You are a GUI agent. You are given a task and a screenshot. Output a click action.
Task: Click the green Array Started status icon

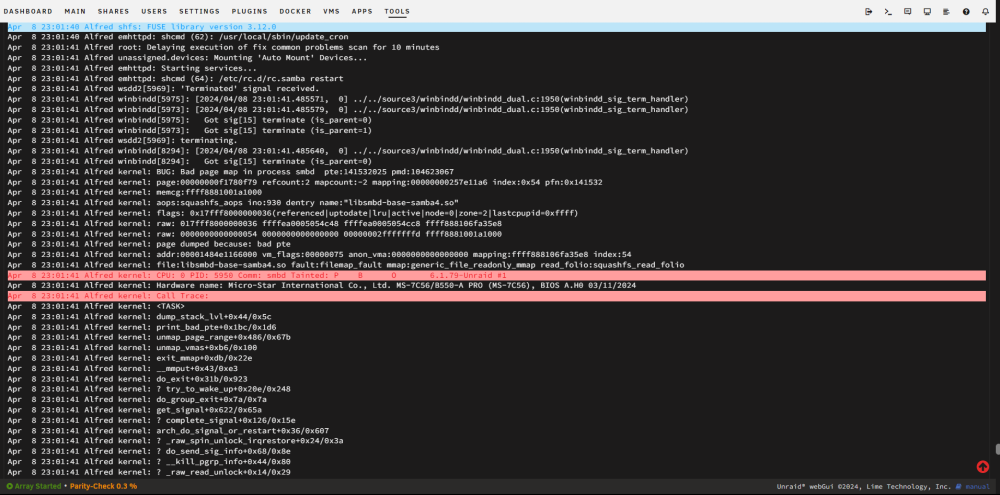click(x=10, y=486)
